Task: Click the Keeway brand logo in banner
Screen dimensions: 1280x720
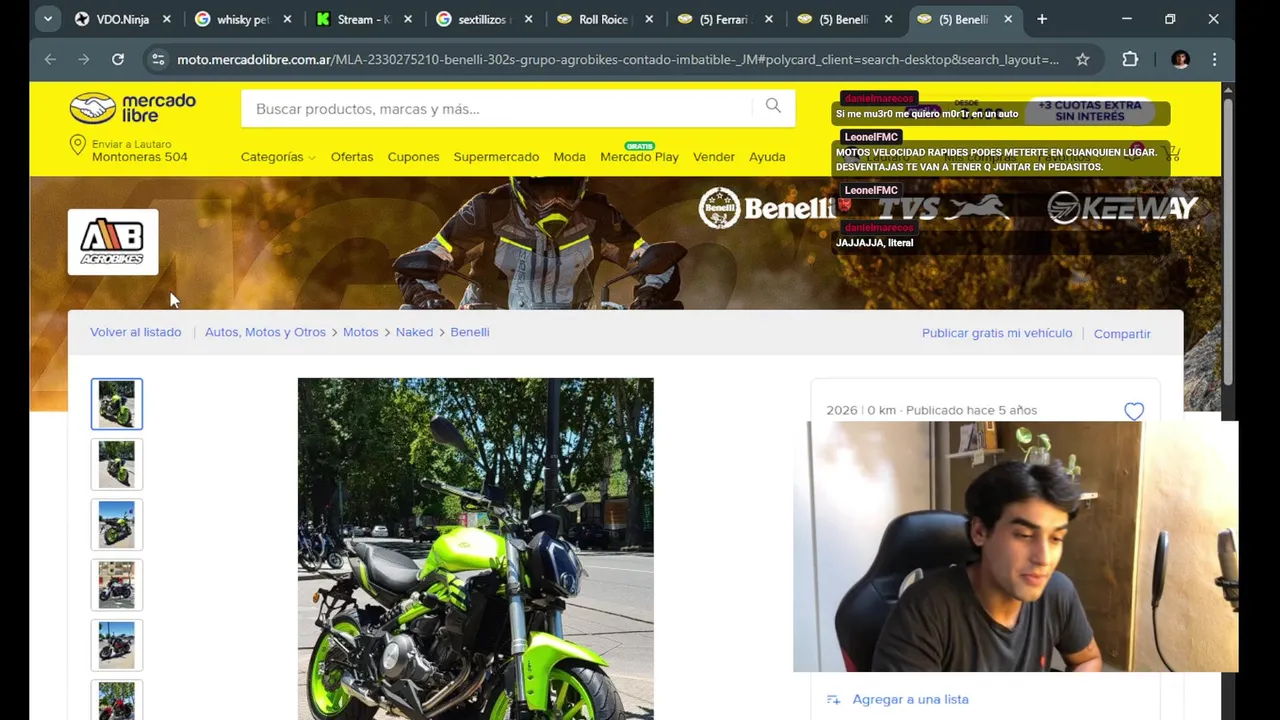Action: pyautogui.click(x=1122, y=208)
